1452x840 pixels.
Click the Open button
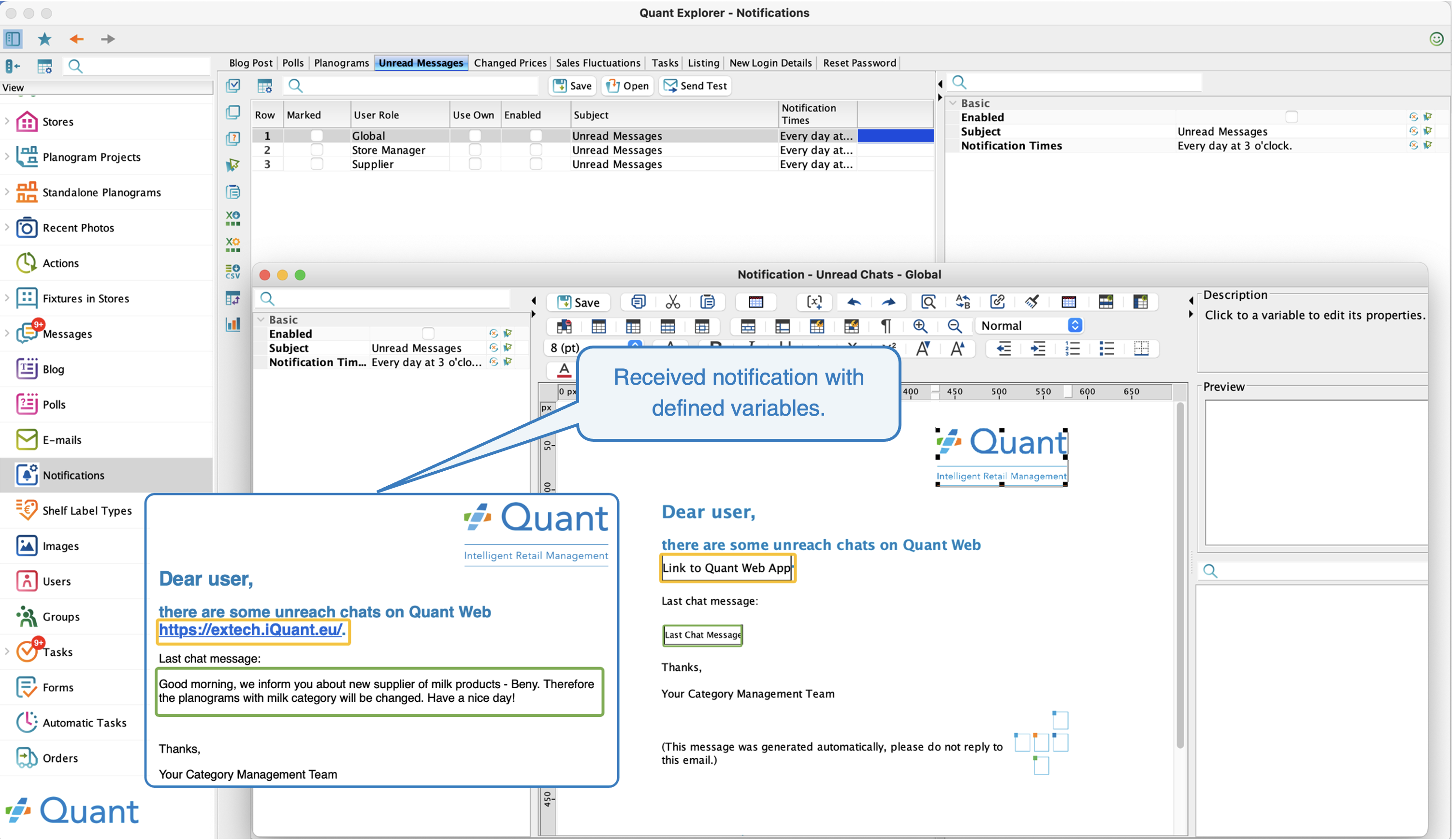[x=627, y=86]
